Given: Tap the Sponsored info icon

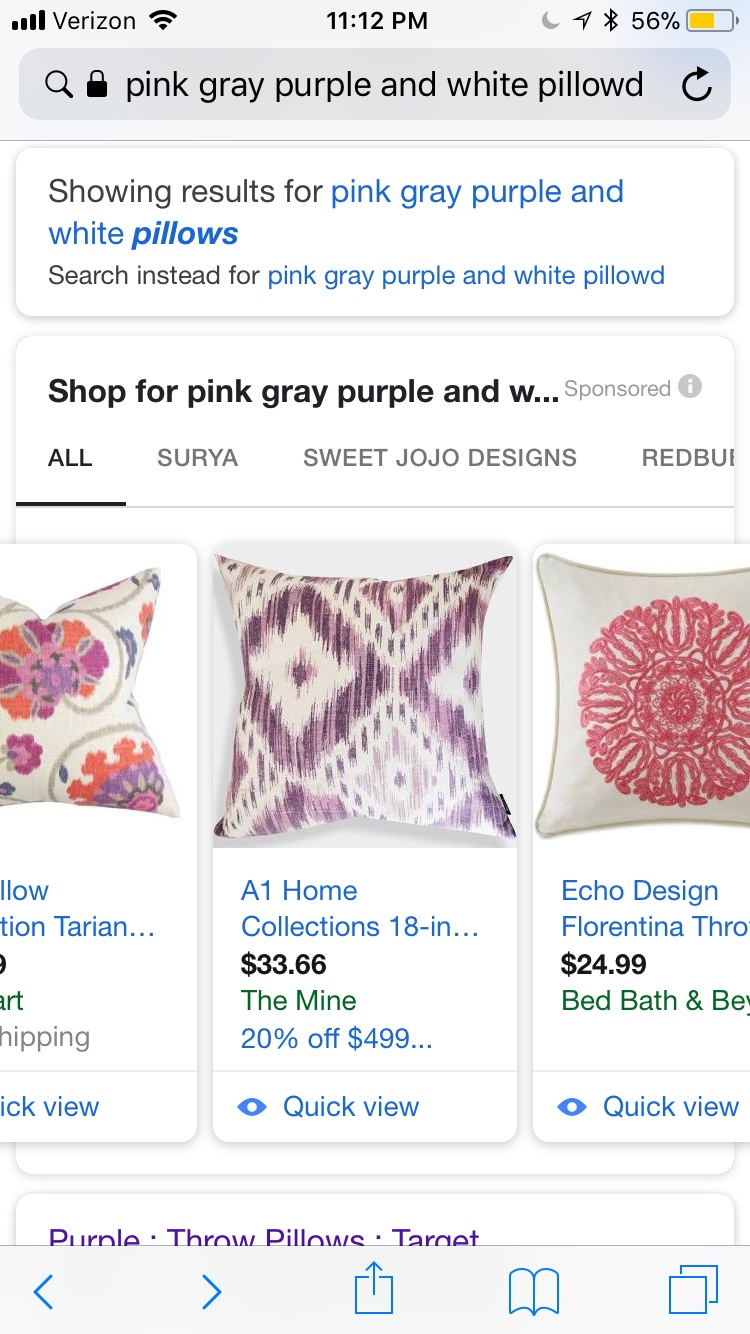Looking at the screenshot, I should click(x=690, y=387).
